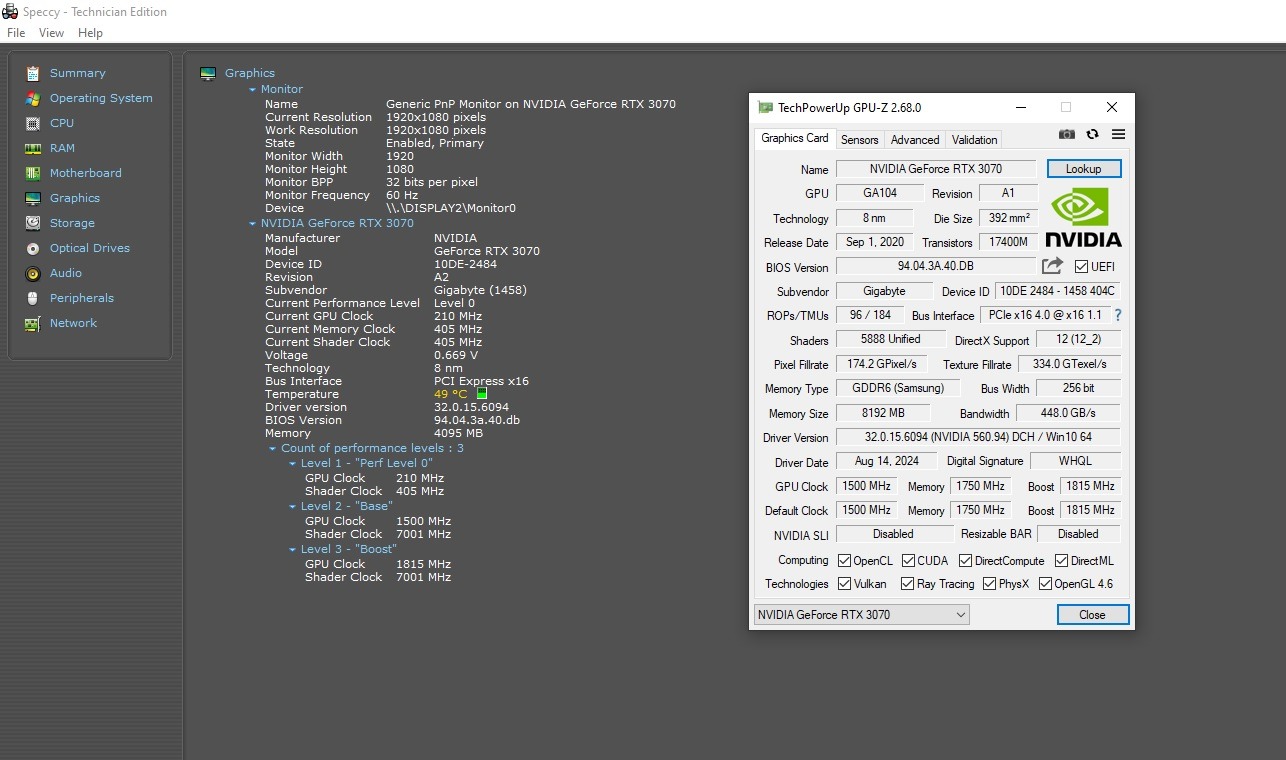The image size is (1286, 760).
Task: Click the Device ID value 10DE-2484 in Speccy
Action: pyautogui.click(x=466, y=264)
